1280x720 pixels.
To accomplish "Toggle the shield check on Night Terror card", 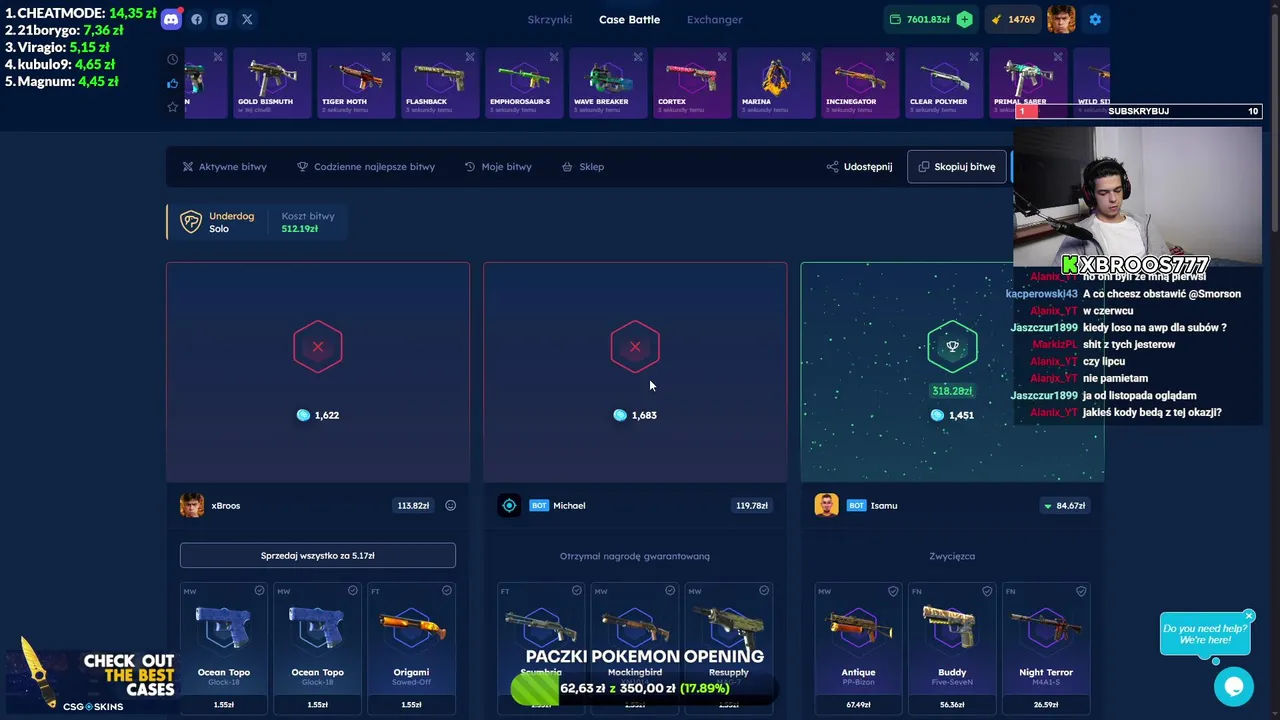I will [x=1081, y=591].
